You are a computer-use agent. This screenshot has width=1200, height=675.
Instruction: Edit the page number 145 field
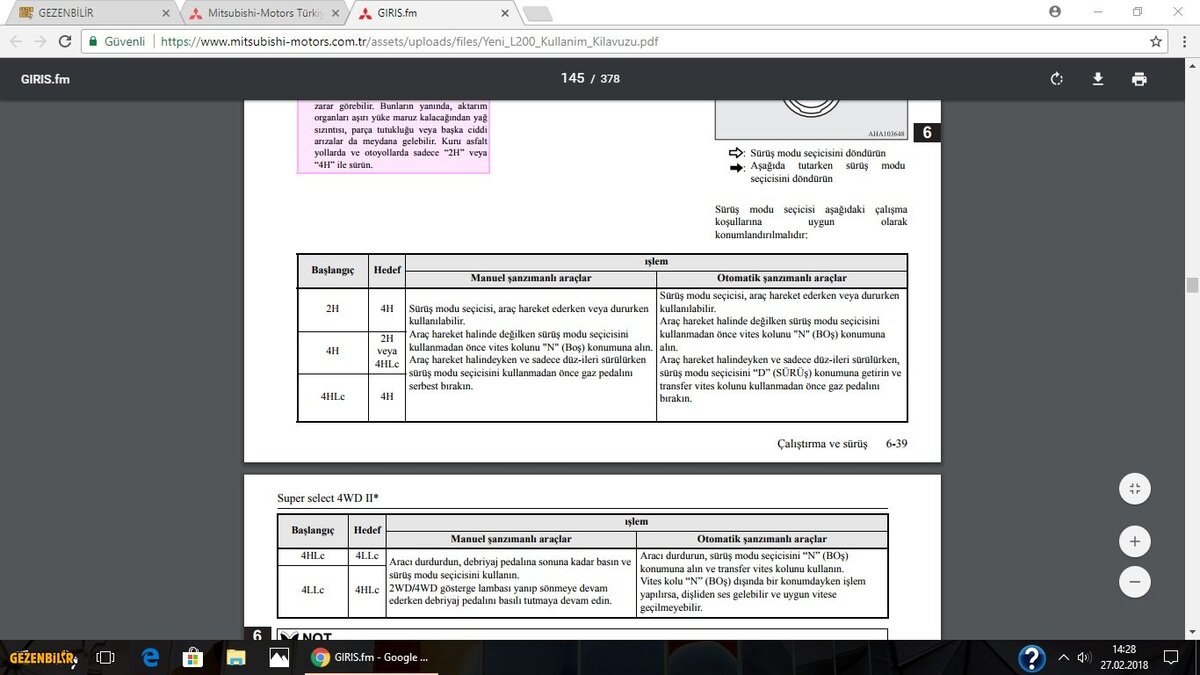click(x=572, y=78)
